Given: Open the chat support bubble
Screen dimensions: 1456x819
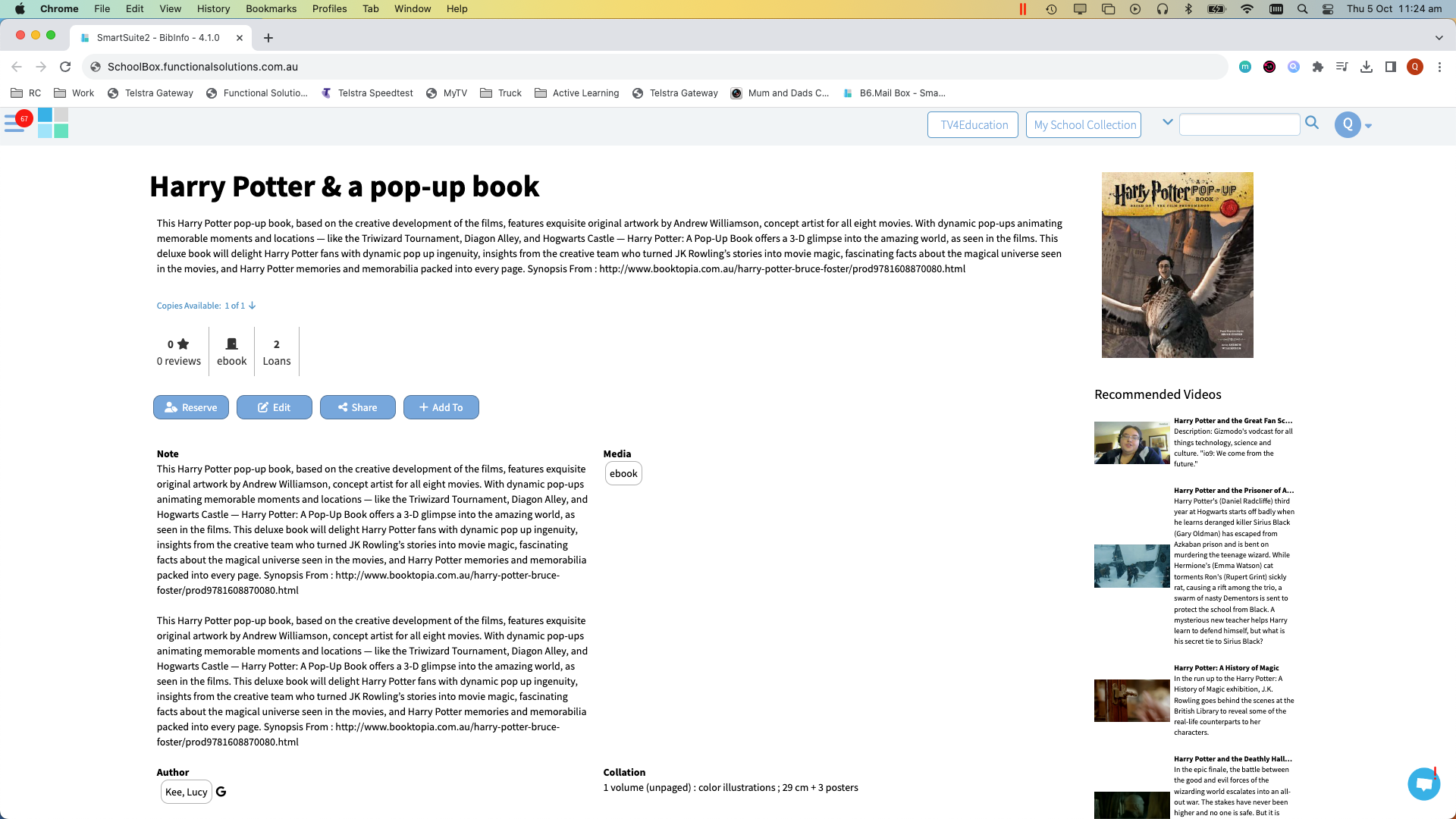Looking at the screenshot, I should tap(1423, 784).
